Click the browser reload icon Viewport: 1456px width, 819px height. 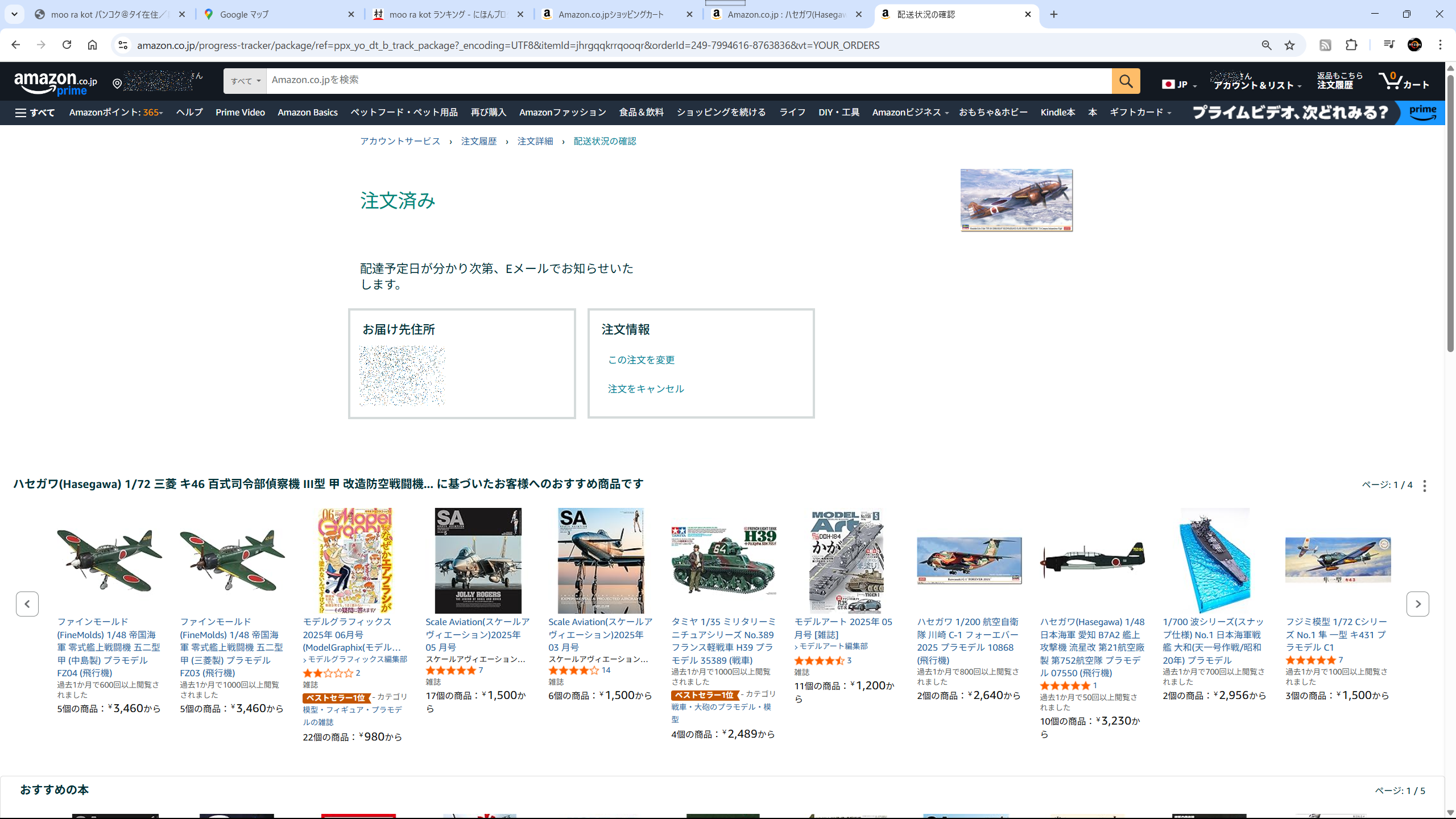pyautogui.click(x=67, y=45)
